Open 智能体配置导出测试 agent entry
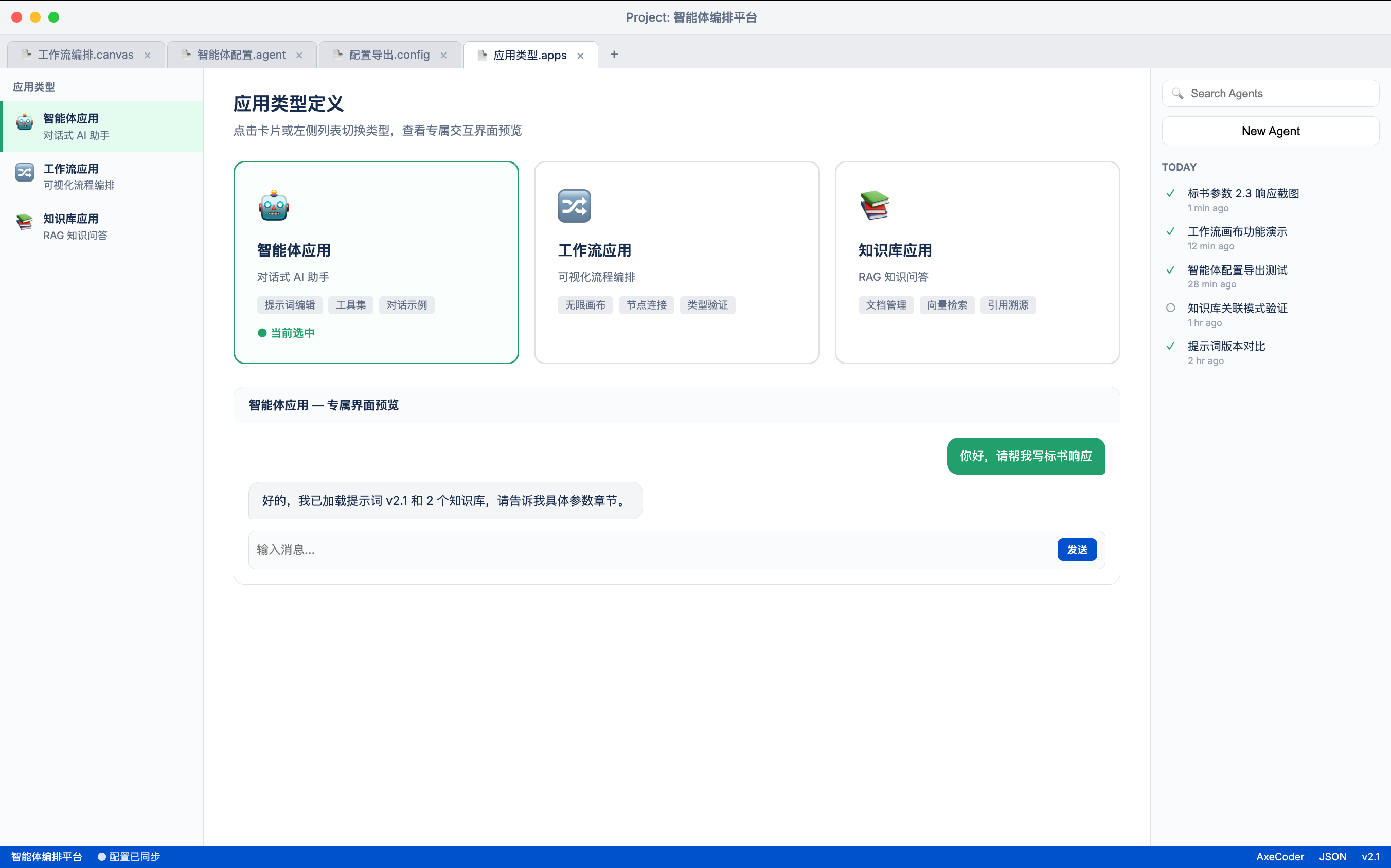The width and height of the screenshot is (1391, 868). [1271, 276]
